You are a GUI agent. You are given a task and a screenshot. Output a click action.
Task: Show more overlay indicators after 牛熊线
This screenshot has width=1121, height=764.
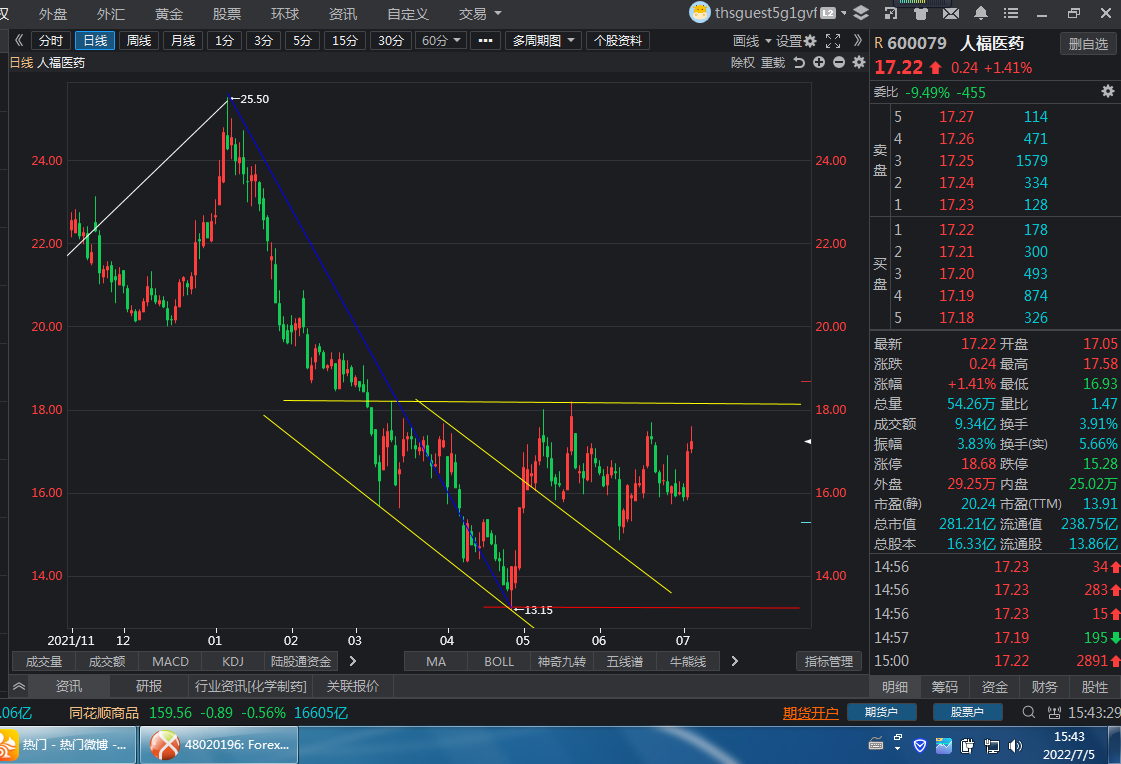734,661
